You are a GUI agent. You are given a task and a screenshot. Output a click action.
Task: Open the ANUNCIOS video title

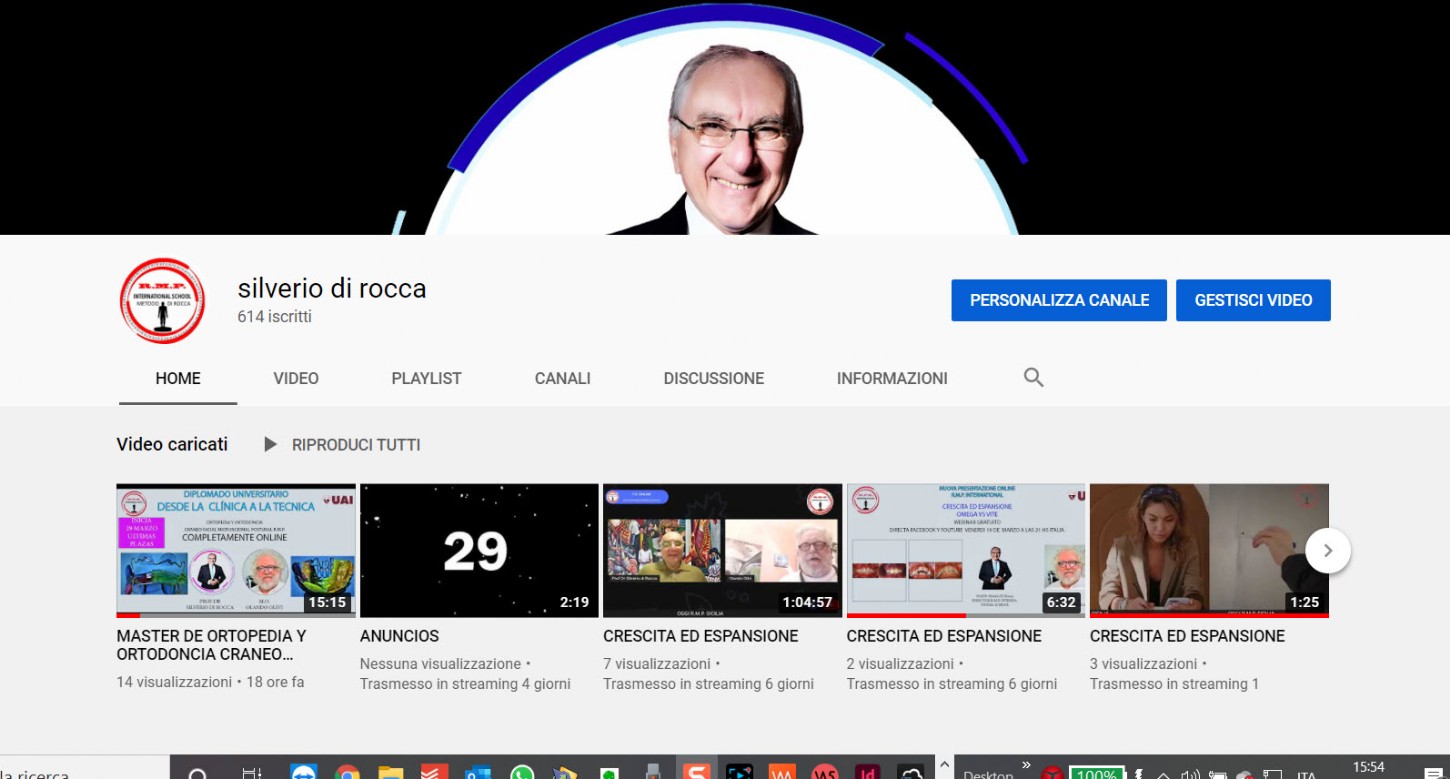pos(399,636)
